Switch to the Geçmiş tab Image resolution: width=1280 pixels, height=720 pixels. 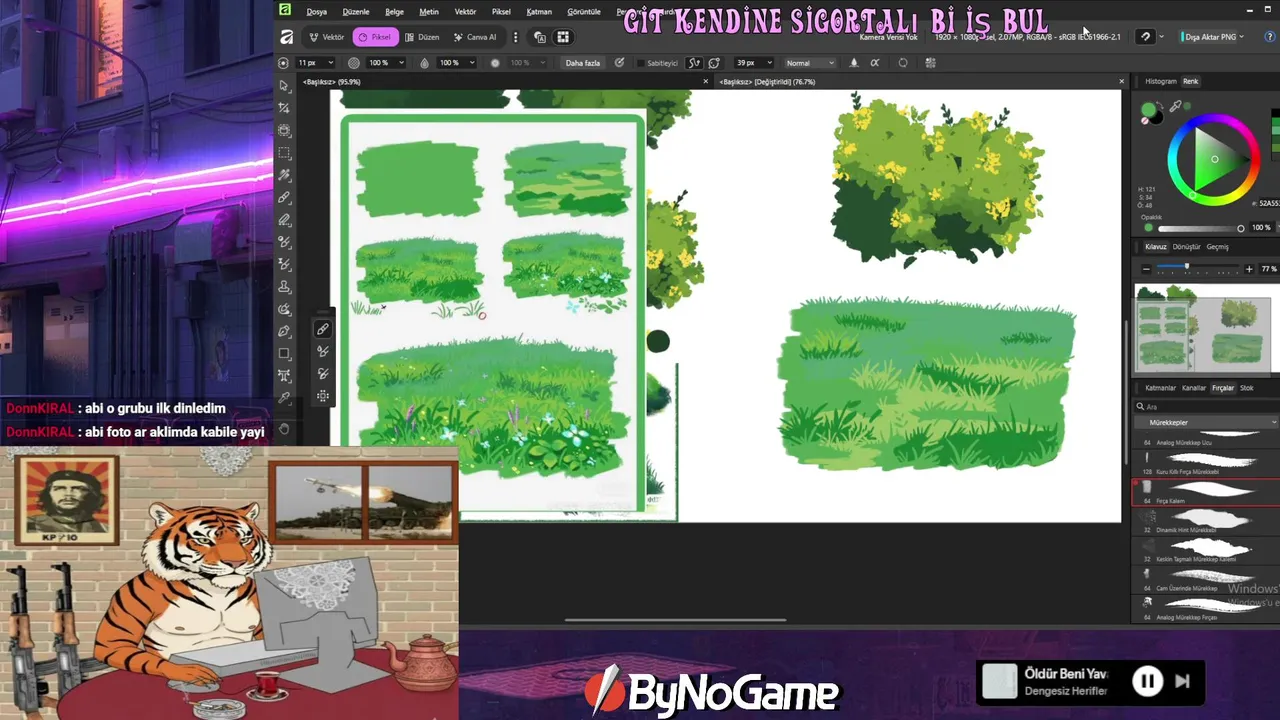[1217, 247]
